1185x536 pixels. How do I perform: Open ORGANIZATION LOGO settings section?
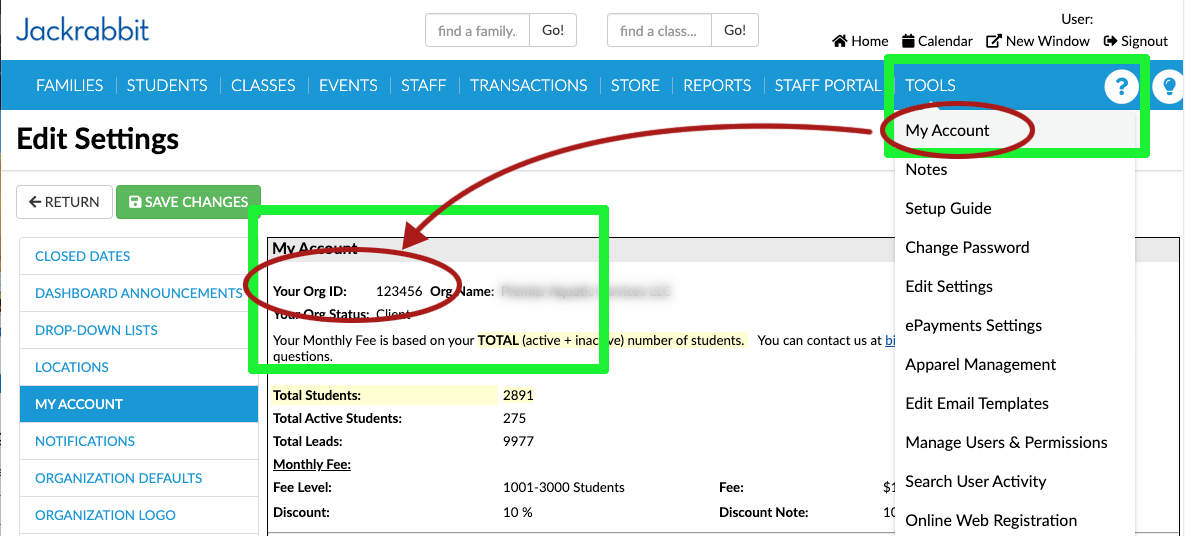139,516
